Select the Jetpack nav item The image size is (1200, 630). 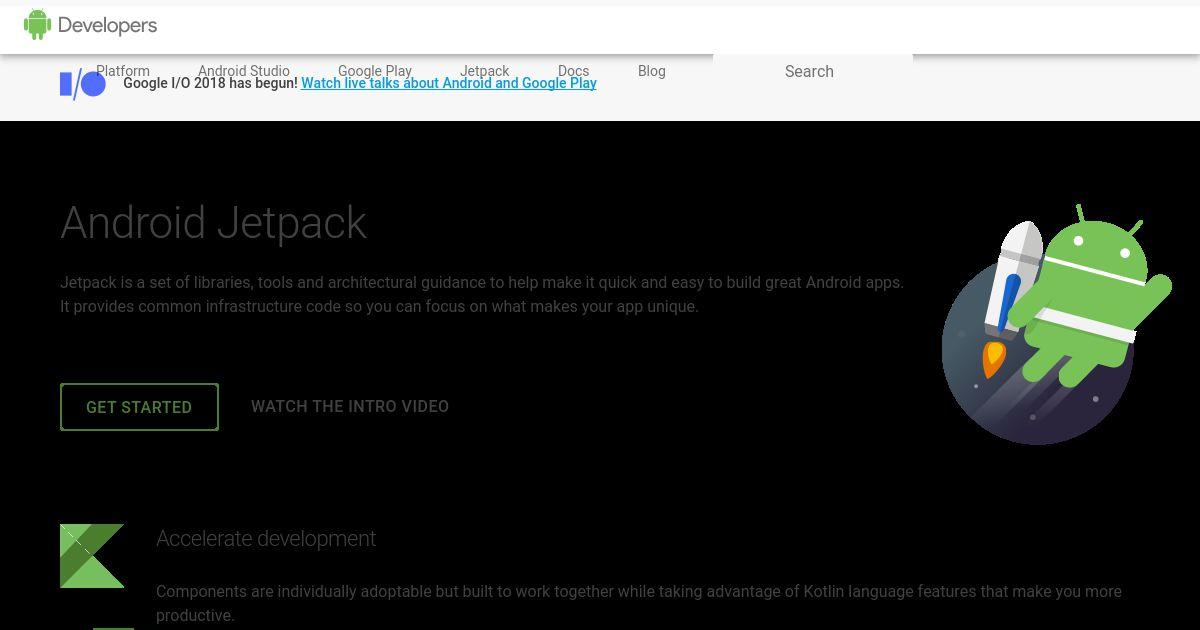coord(485,71)
